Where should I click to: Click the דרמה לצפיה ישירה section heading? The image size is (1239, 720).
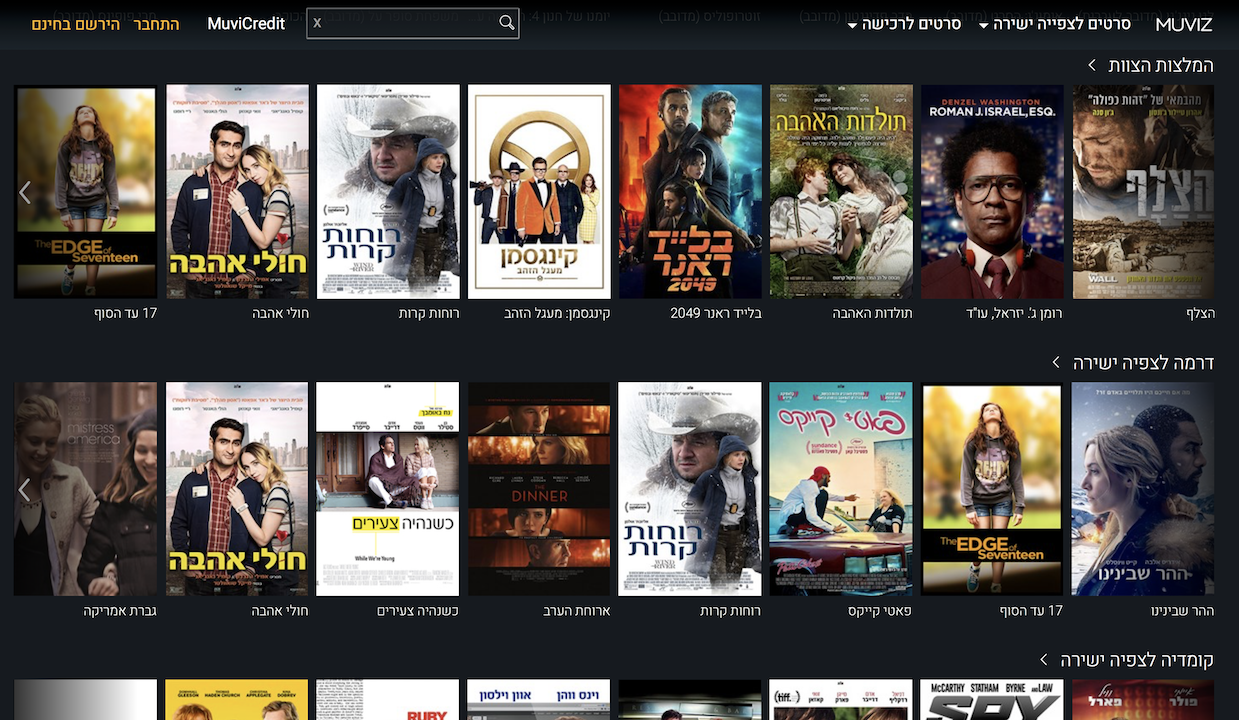(1143, 362)
